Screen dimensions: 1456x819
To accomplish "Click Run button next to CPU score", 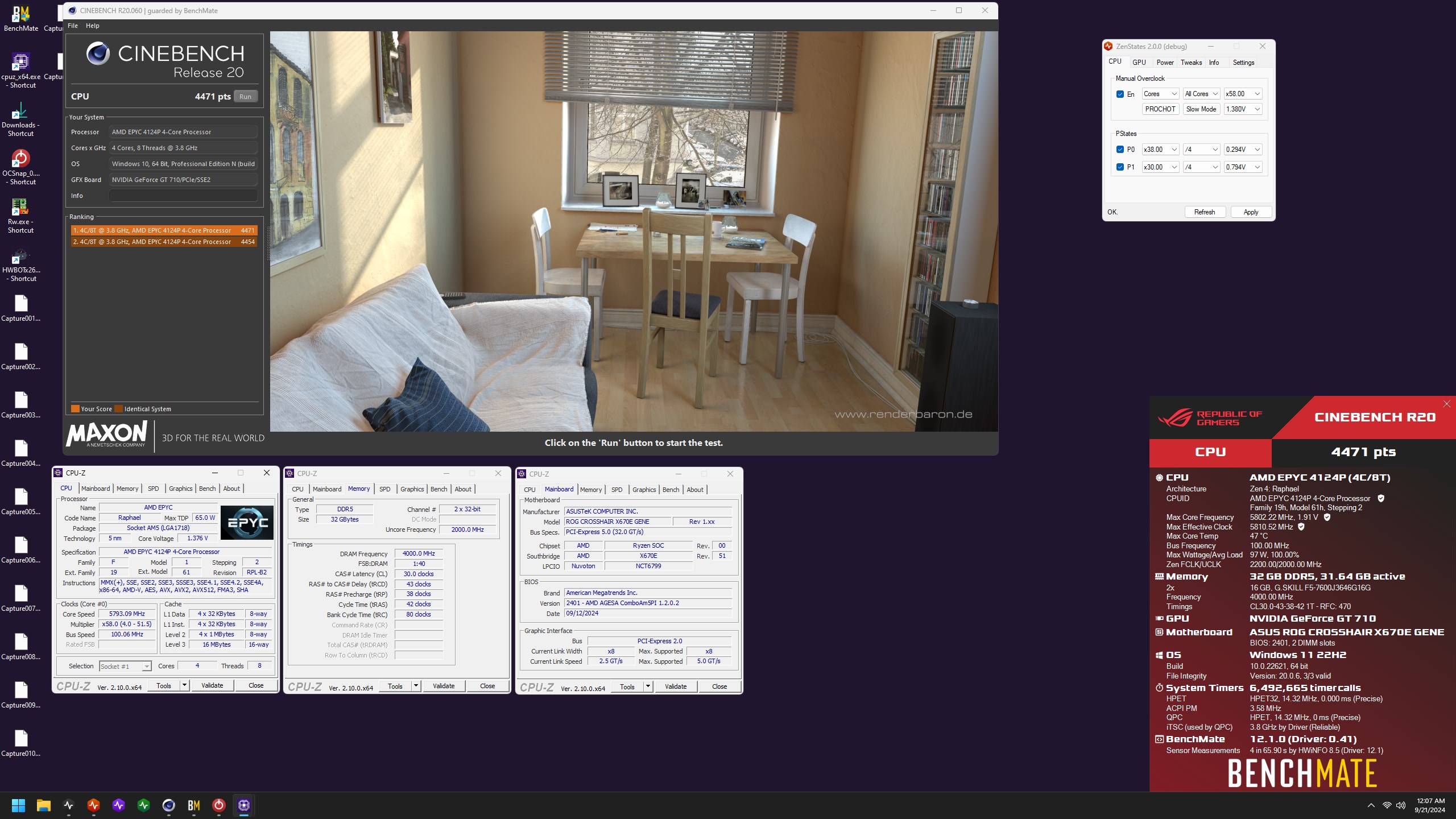I will (x=245, y=97).
